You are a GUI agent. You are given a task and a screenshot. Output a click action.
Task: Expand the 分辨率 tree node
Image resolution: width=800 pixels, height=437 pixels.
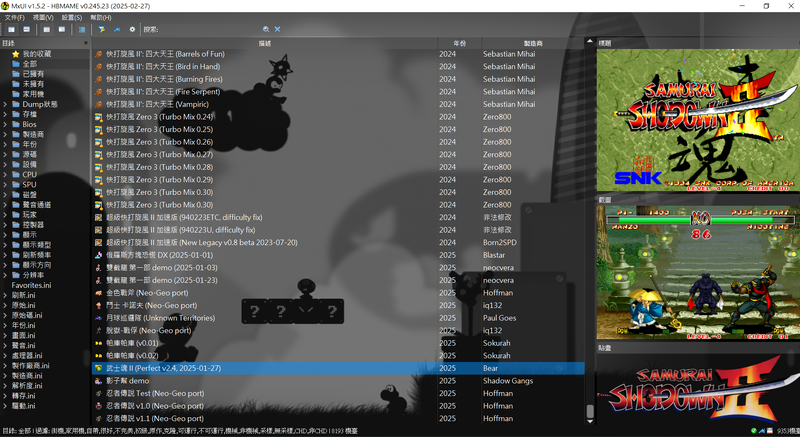click(x=5, y=275)
